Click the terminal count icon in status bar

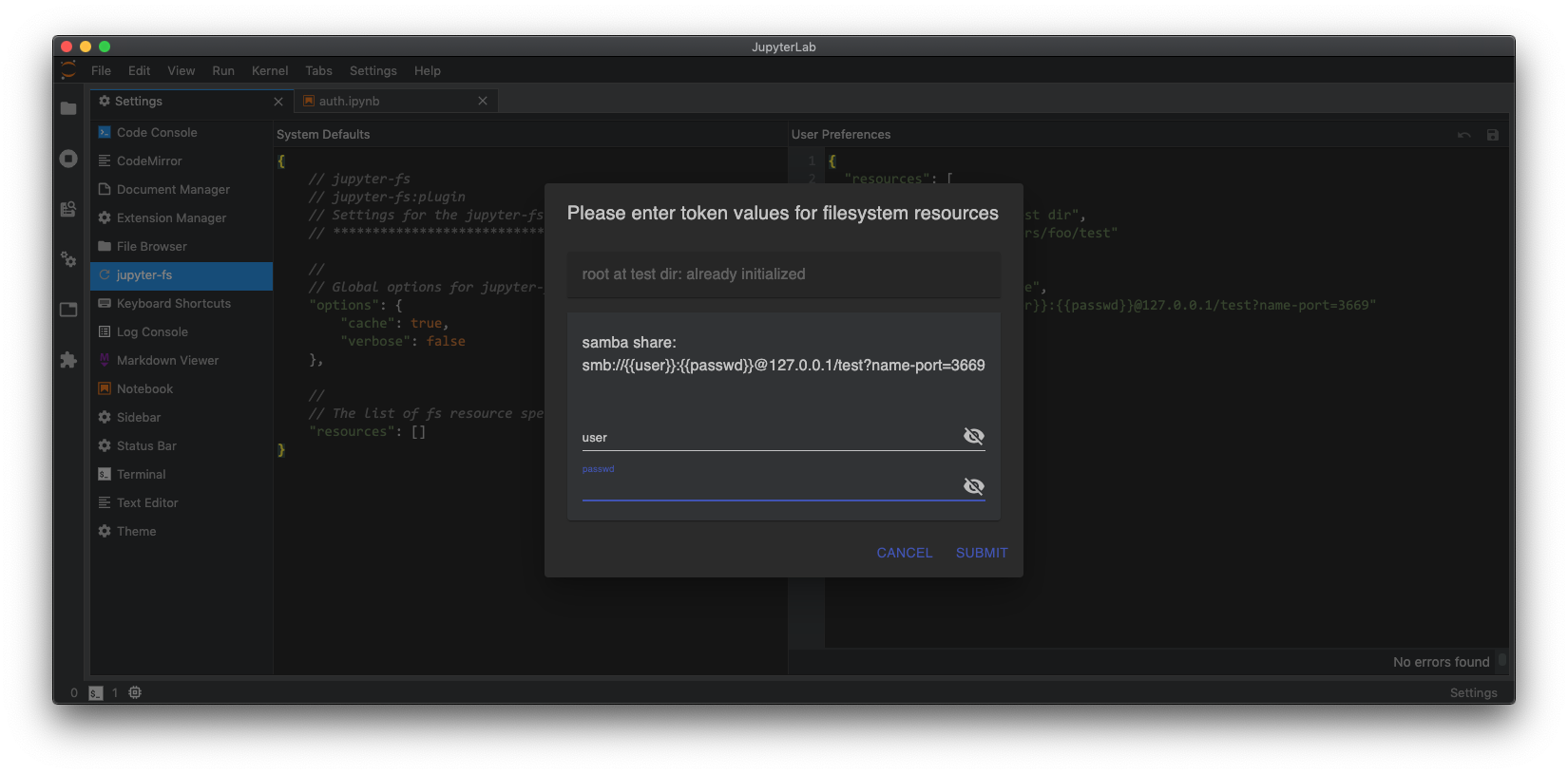[x=96, y=693]
